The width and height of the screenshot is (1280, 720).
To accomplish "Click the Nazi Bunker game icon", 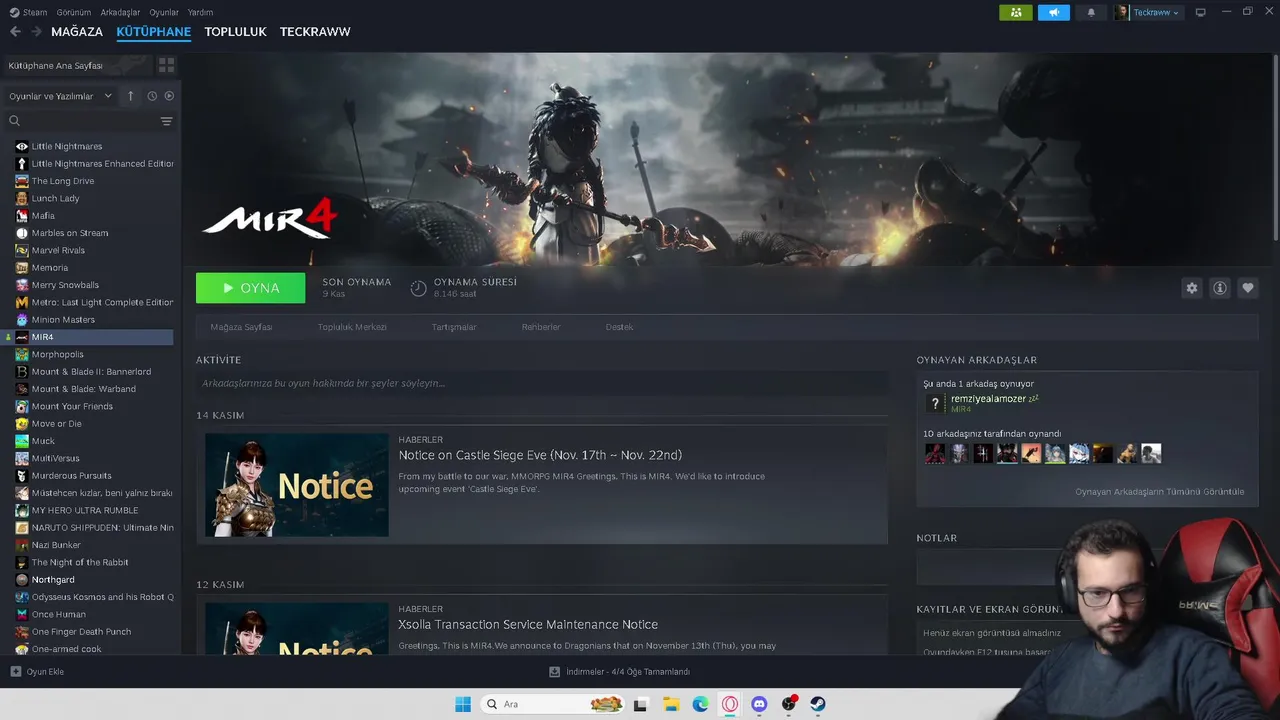I will [x=22, y=545].
